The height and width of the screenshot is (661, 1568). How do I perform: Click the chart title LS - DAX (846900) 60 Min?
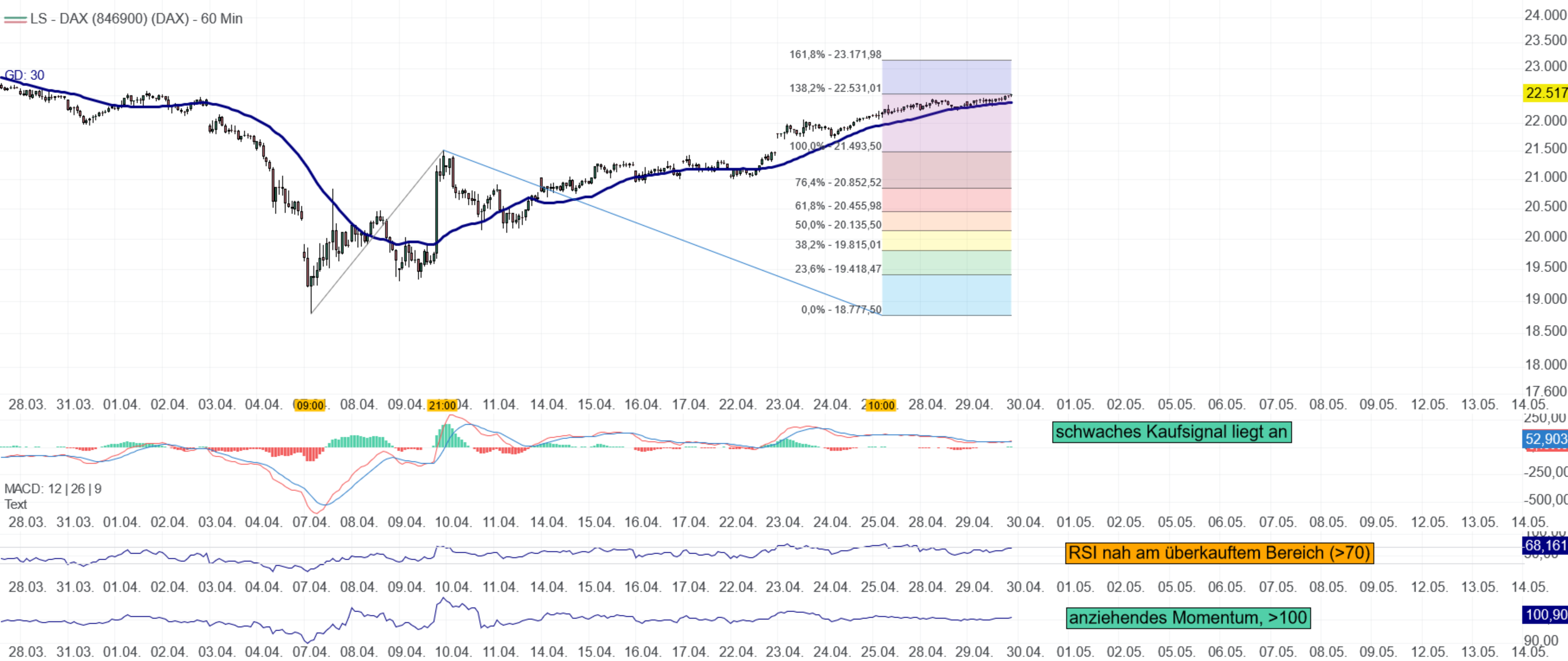(136, 19)
